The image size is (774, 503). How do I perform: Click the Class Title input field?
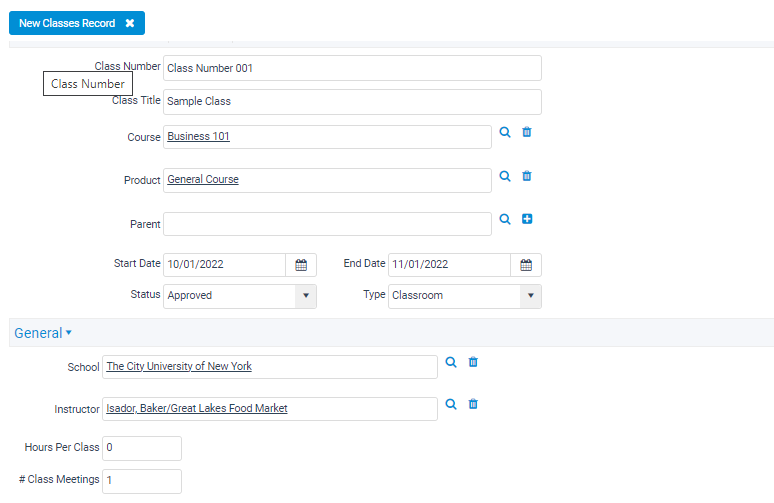(x=352, y=102)
